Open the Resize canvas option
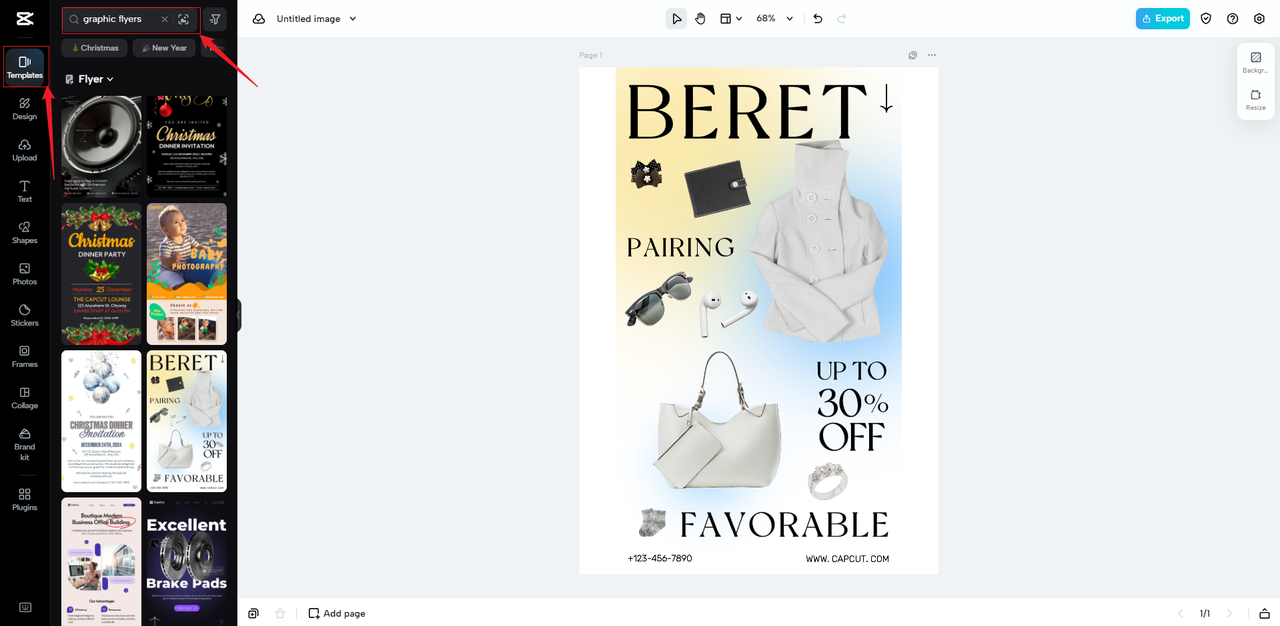The image size is (1280, 626). tap(1255, 100)
